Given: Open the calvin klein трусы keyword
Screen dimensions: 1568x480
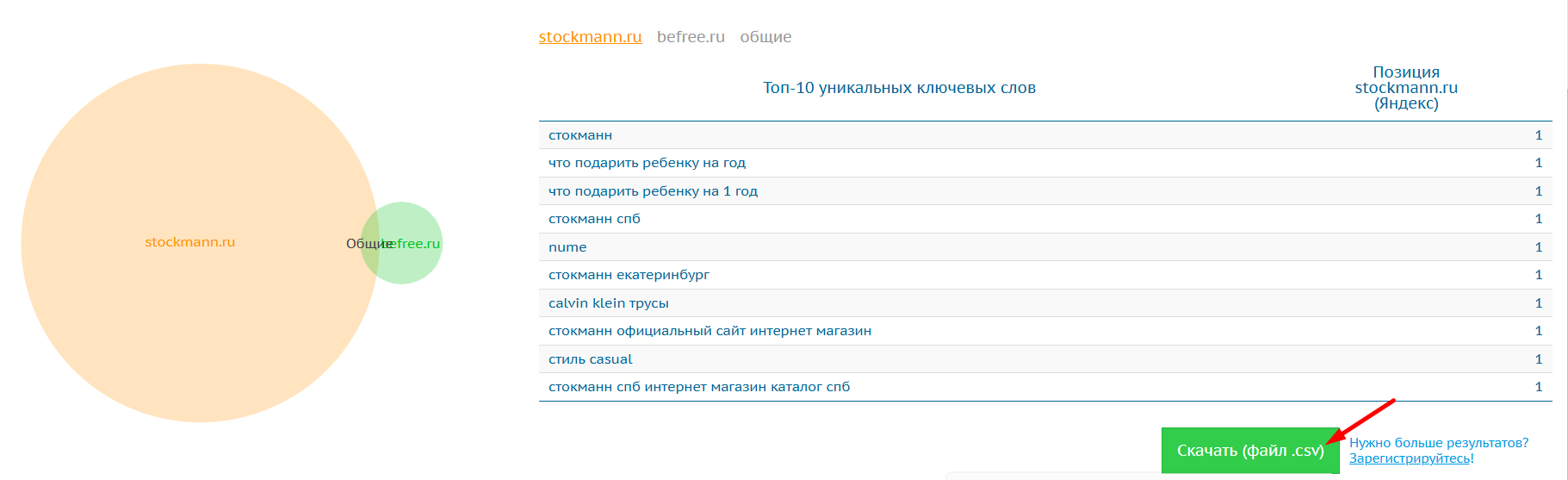Looking at the screenshot, I should 608,303.
